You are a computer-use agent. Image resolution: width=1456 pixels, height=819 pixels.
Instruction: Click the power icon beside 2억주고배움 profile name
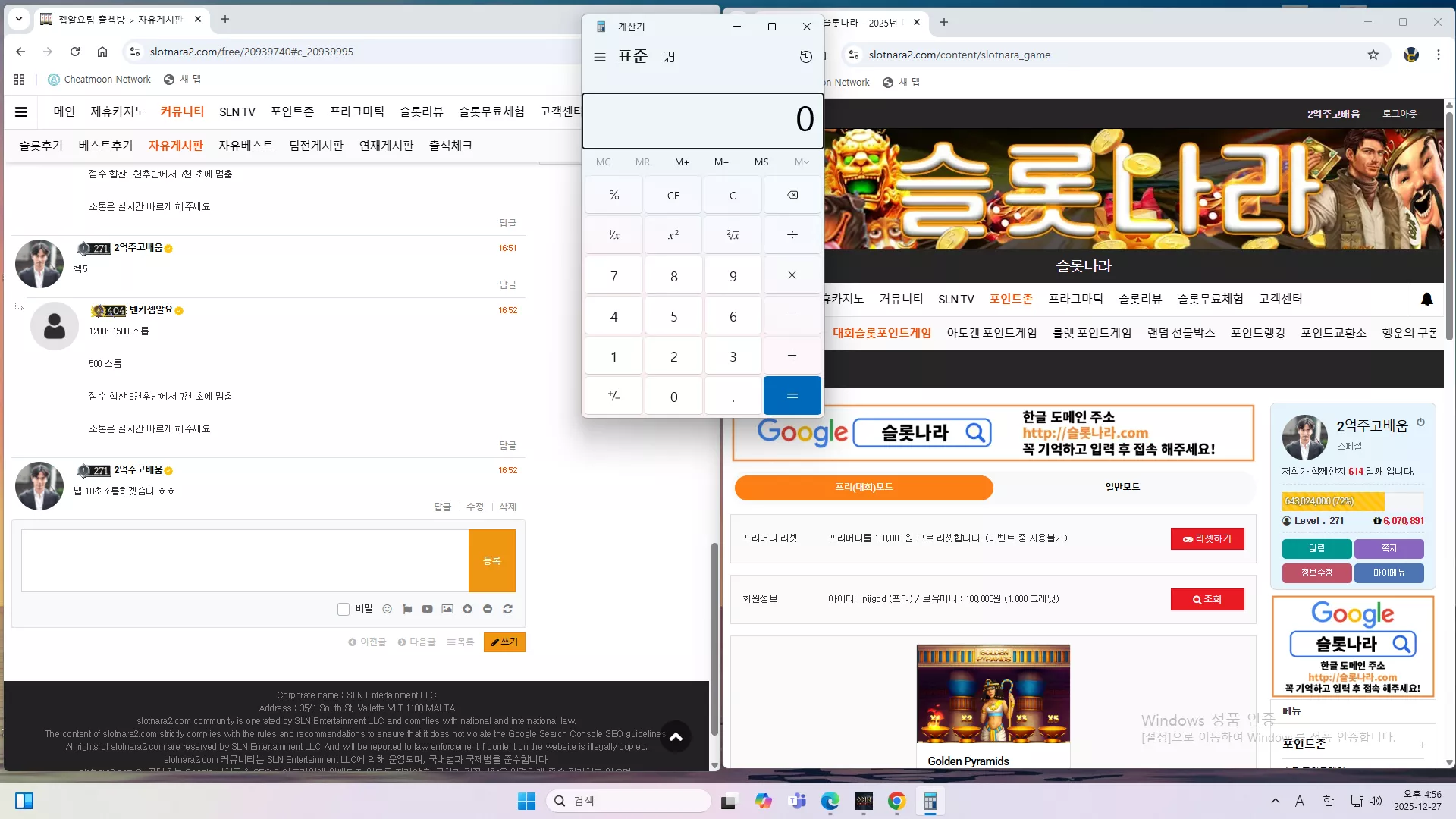(1421, 422)
